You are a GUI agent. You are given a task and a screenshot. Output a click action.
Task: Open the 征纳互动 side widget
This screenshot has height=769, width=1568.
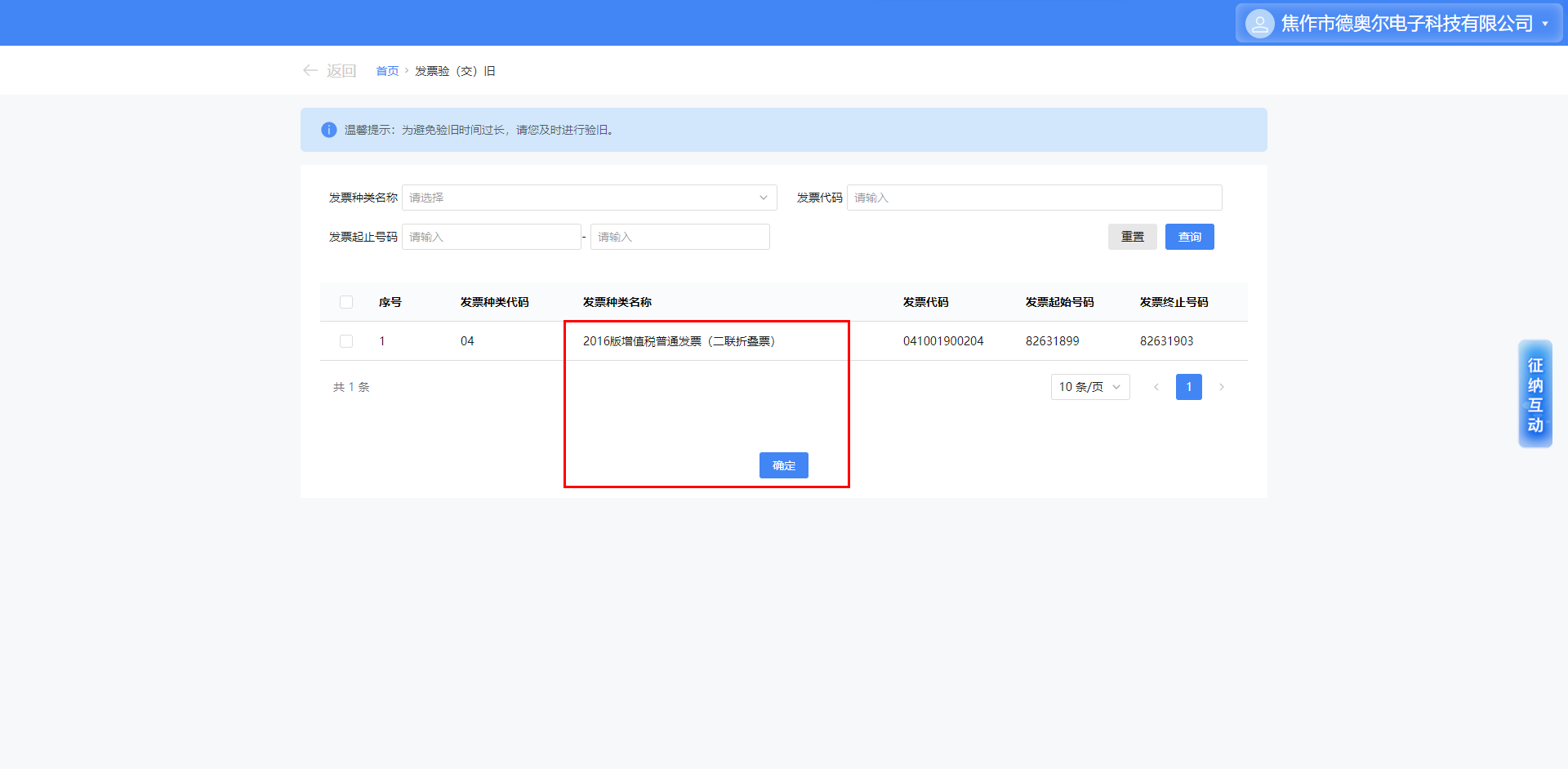[1535, 394]
